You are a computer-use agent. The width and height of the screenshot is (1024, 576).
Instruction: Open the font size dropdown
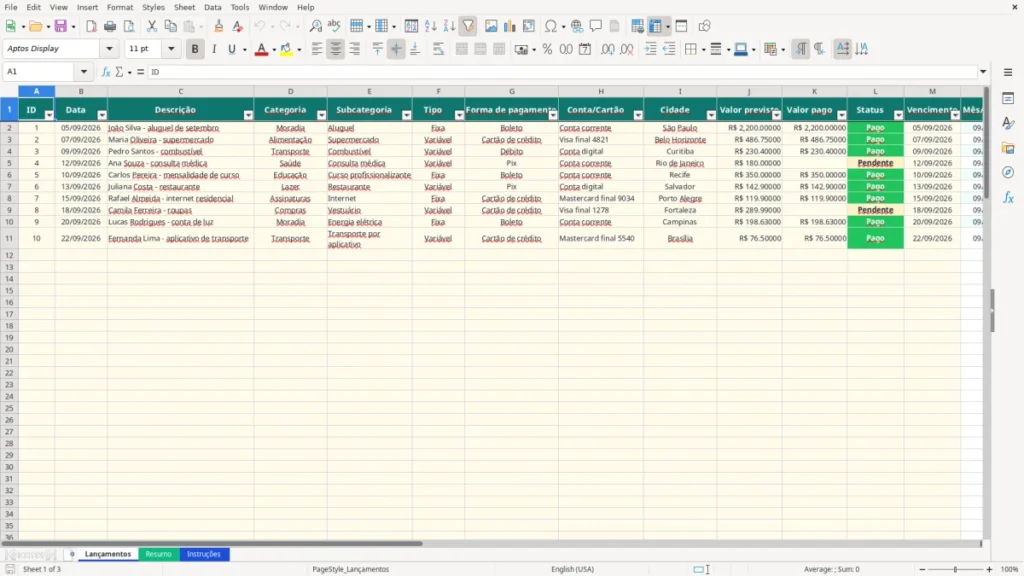tap(171, 49)
